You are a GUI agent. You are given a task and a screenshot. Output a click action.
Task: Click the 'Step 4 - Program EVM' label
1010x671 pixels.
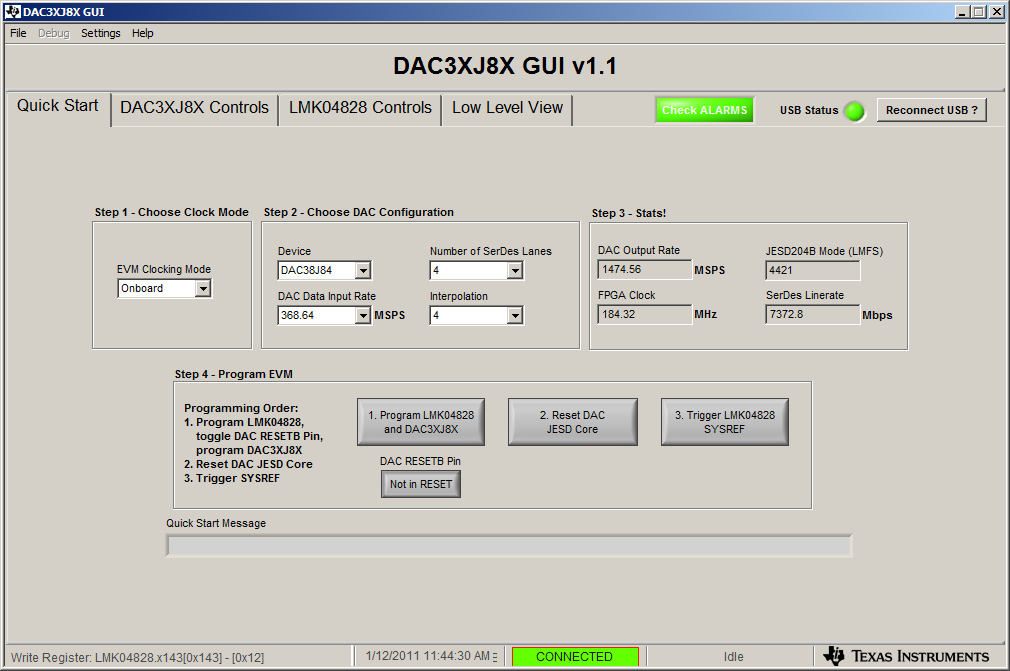coord(234,374)
